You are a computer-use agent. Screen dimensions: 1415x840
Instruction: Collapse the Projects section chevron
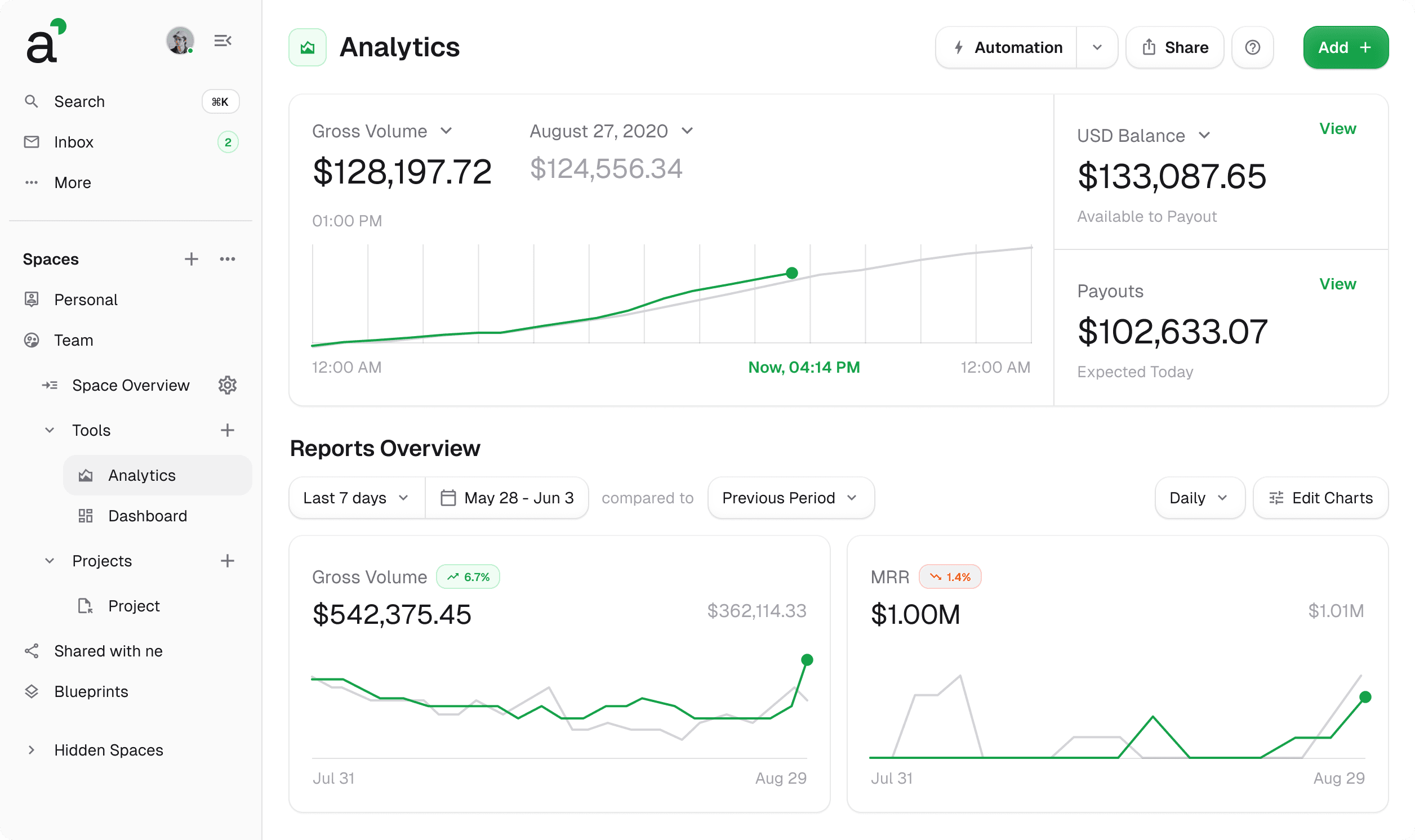pyautogui.click(x=50, y=561)
